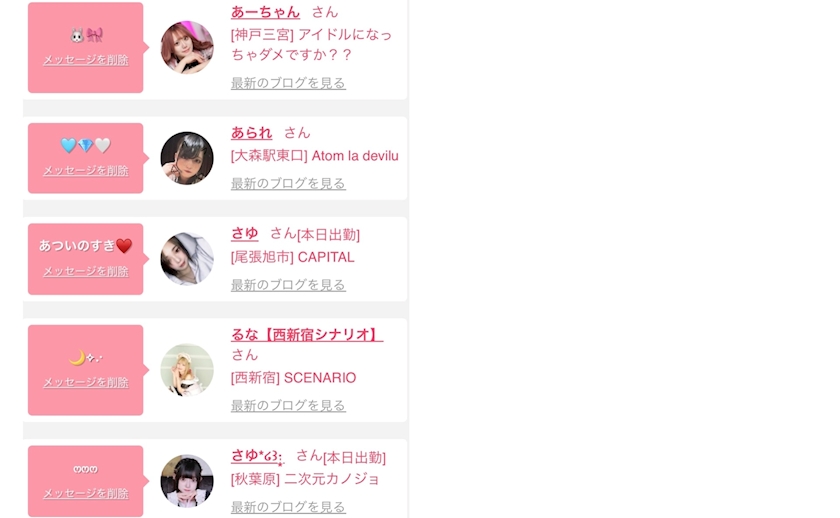The width and height of the screenshot is (840, 518).
Task: Delete the moon emoji message
Action: click(x=86, y=382)
